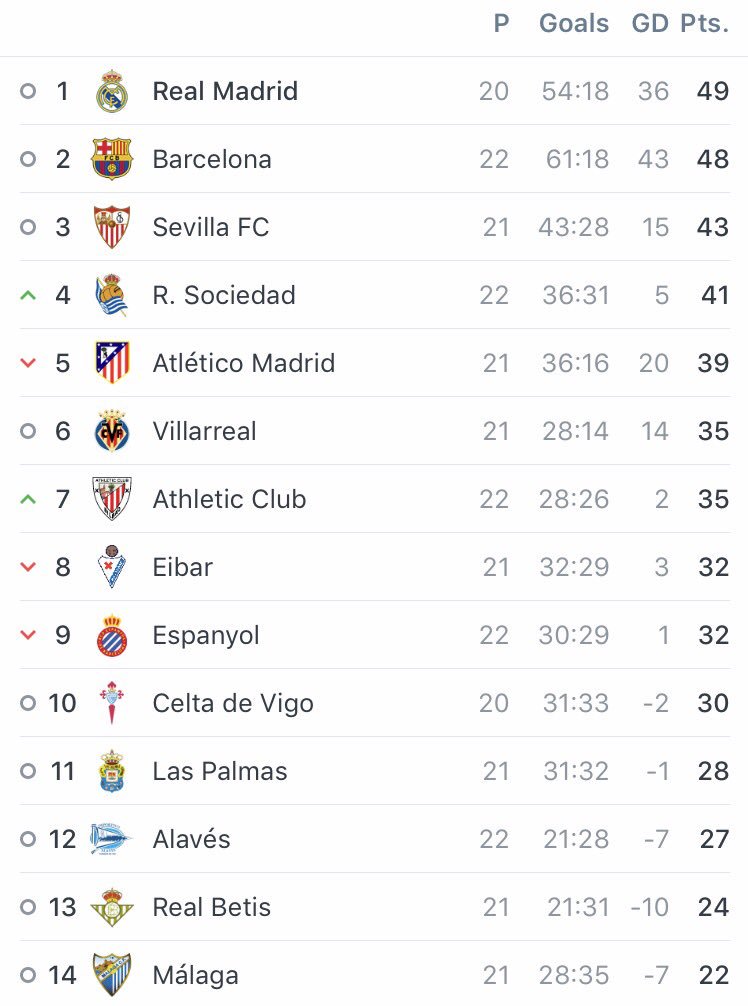Open the Alavés team link

(x=191, y=839)
